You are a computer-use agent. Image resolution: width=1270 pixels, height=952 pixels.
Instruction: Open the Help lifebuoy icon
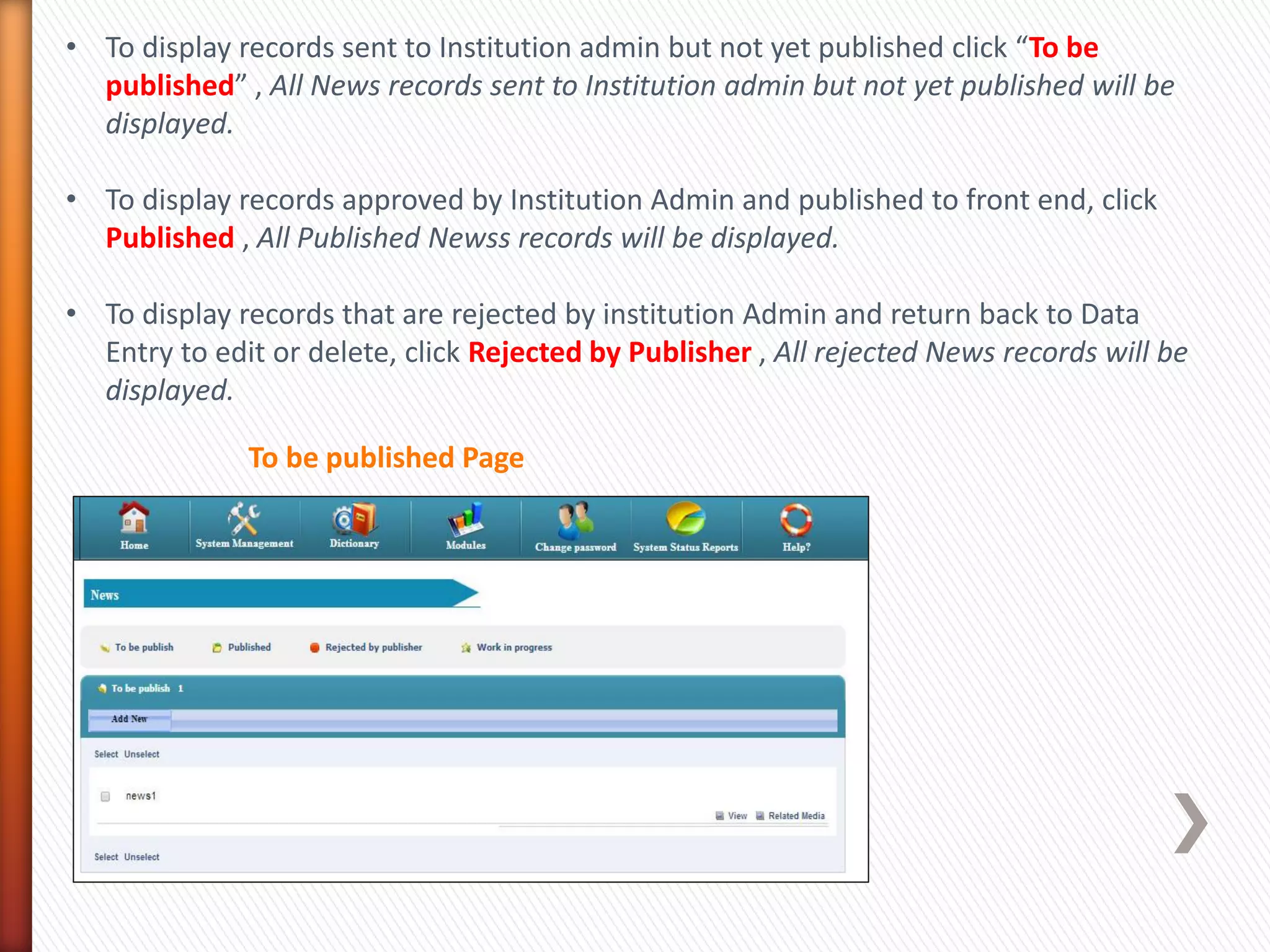(x=796, y=519)
